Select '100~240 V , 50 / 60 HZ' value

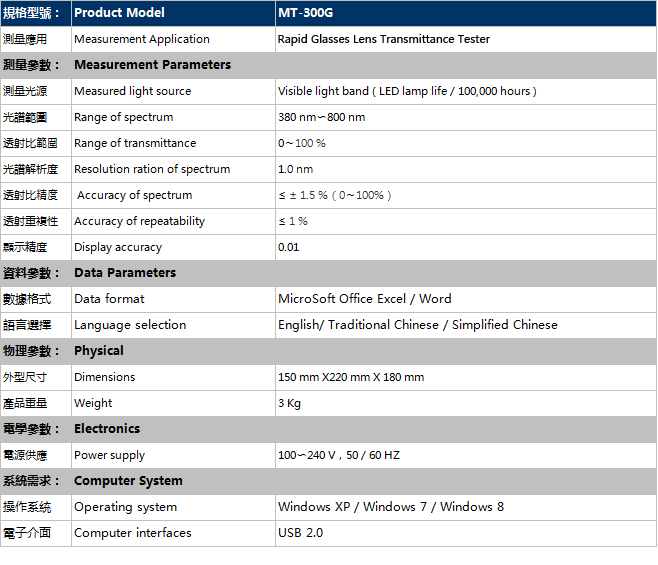tap(339, 455)
